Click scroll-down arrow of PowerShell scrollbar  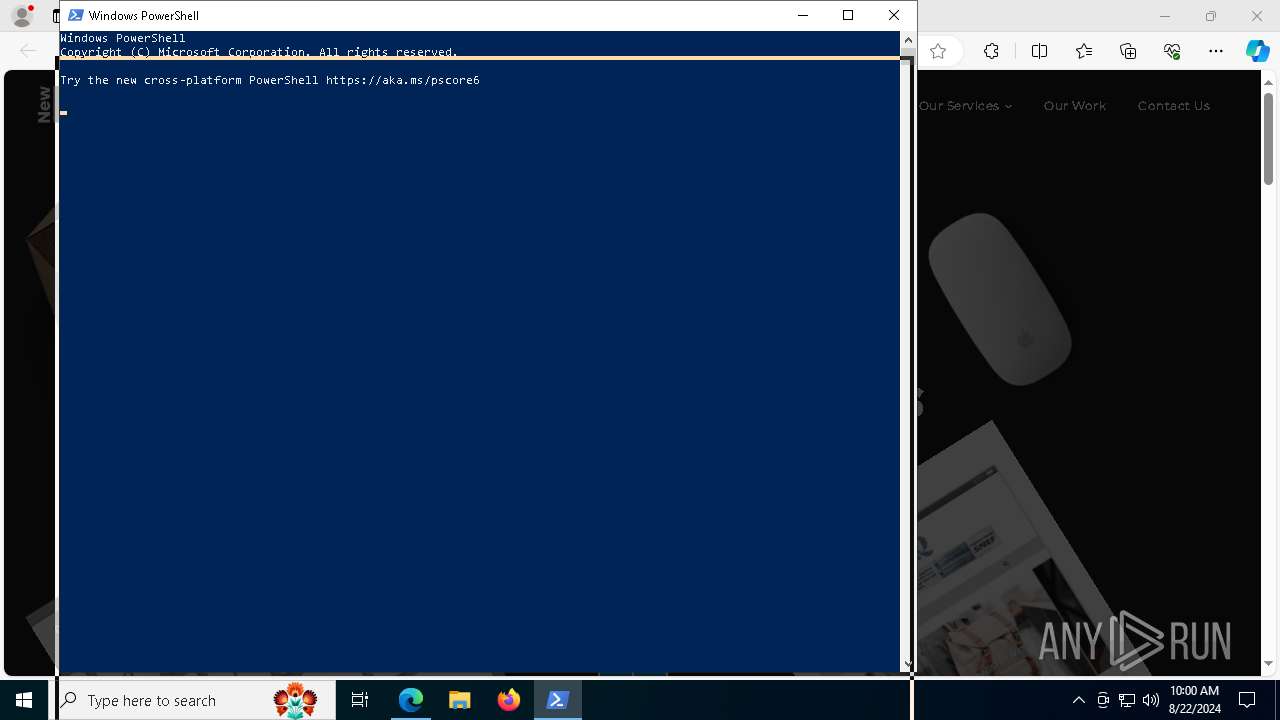click(x=908, y=663)
